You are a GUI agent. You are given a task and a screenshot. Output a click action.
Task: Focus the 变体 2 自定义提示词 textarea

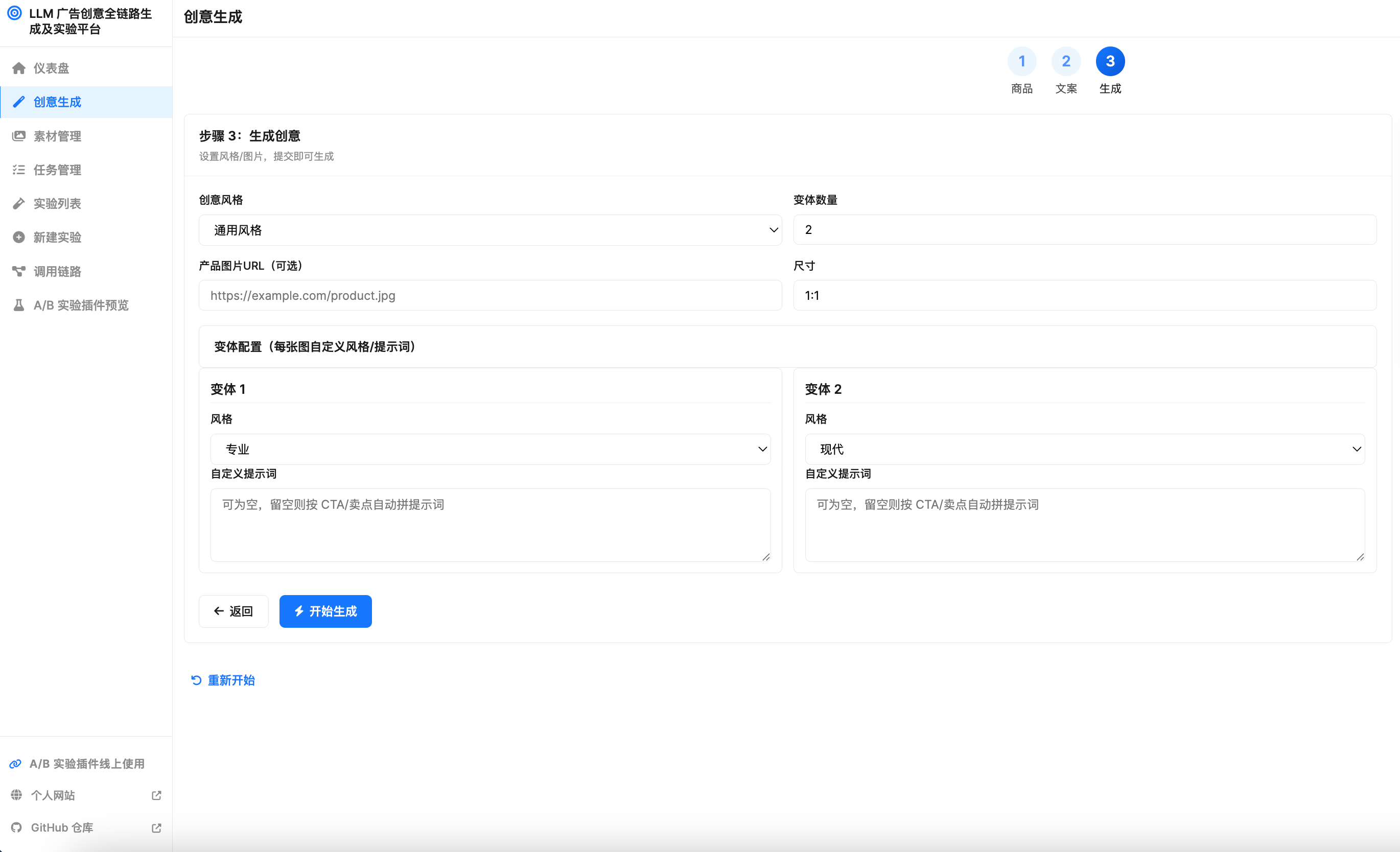click(1085, 525)
